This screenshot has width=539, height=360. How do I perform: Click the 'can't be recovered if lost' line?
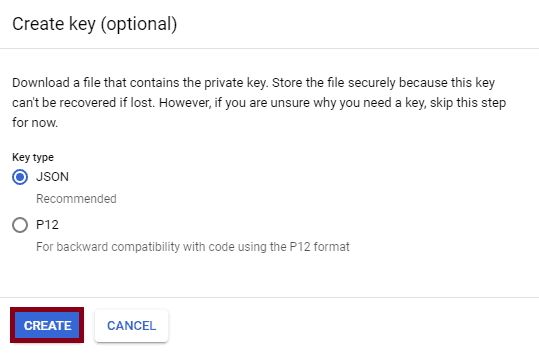(x=259, y=102)
